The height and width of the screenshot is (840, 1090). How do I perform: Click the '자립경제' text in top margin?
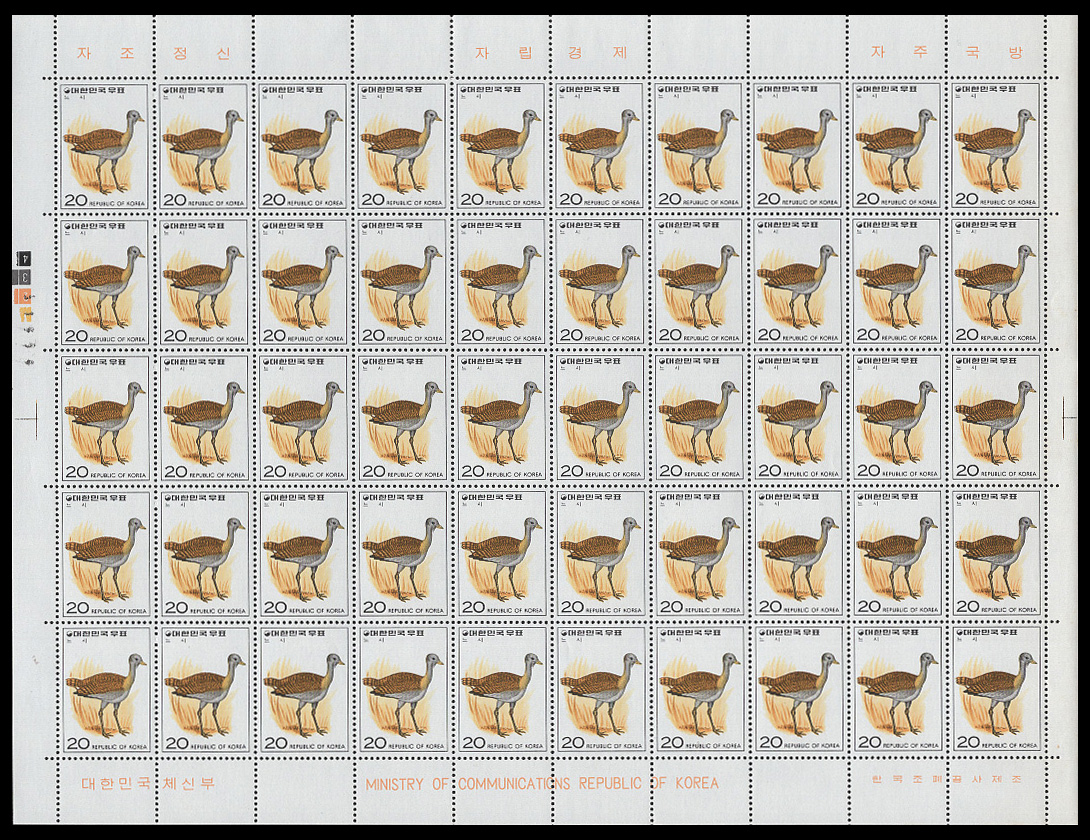tap(550, 51)
